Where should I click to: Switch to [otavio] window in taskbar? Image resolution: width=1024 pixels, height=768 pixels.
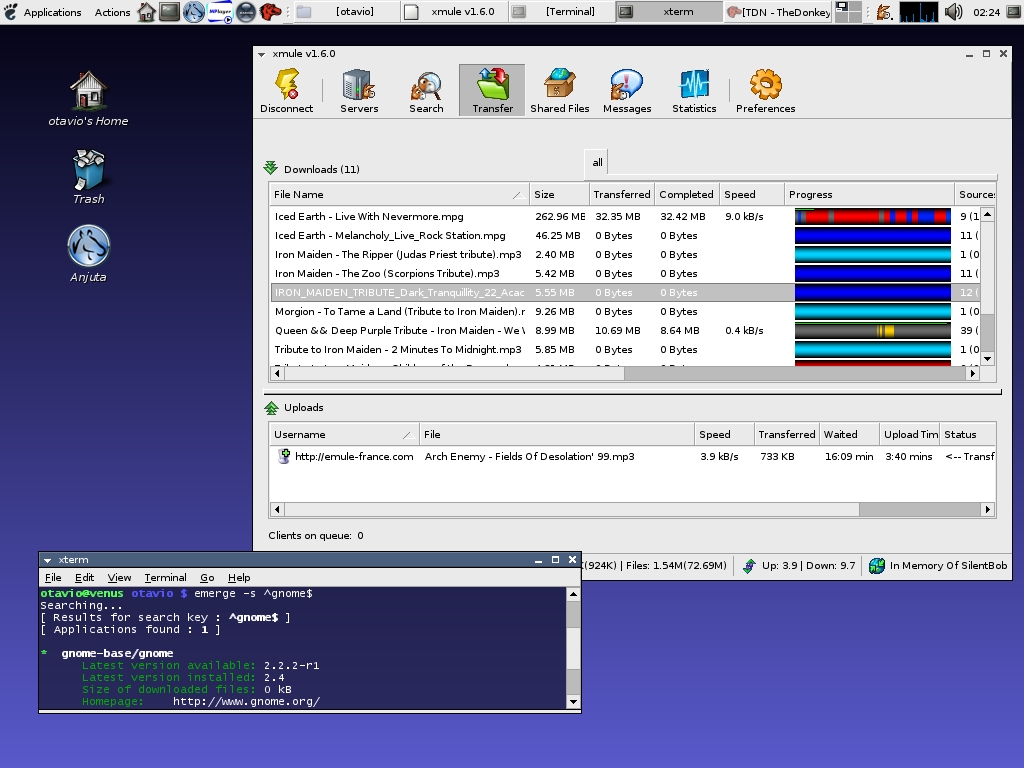(x=346, y=12)
